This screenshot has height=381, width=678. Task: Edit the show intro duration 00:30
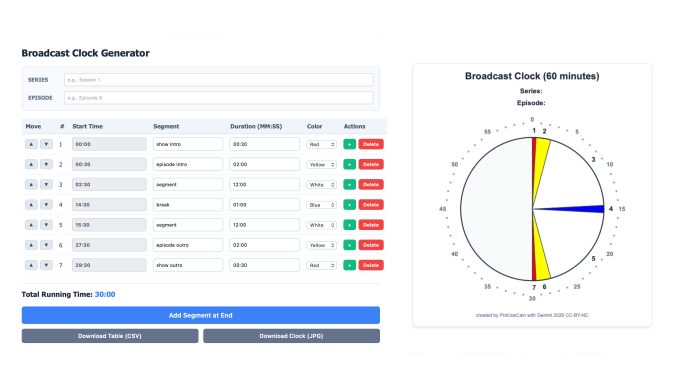click(x=264, y=144)
